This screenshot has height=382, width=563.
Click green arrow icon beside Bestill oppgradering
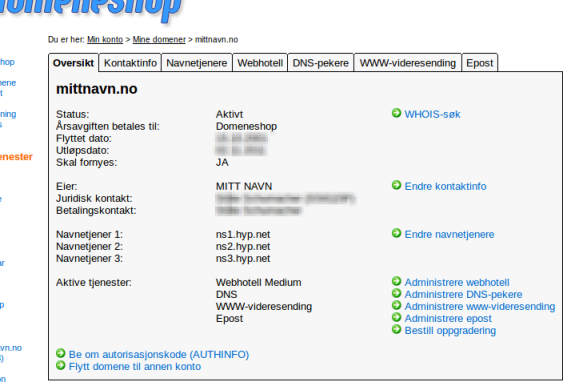point(396,329)
